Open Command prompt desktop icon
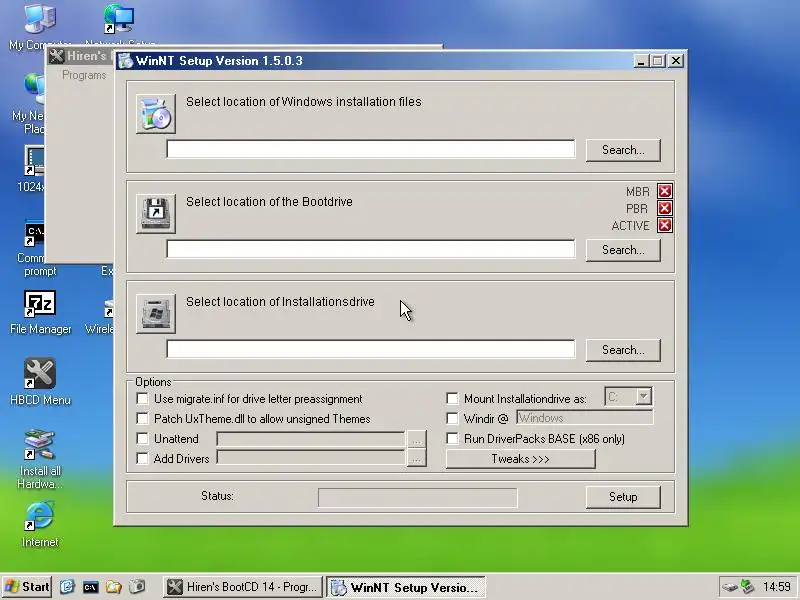 34,249
